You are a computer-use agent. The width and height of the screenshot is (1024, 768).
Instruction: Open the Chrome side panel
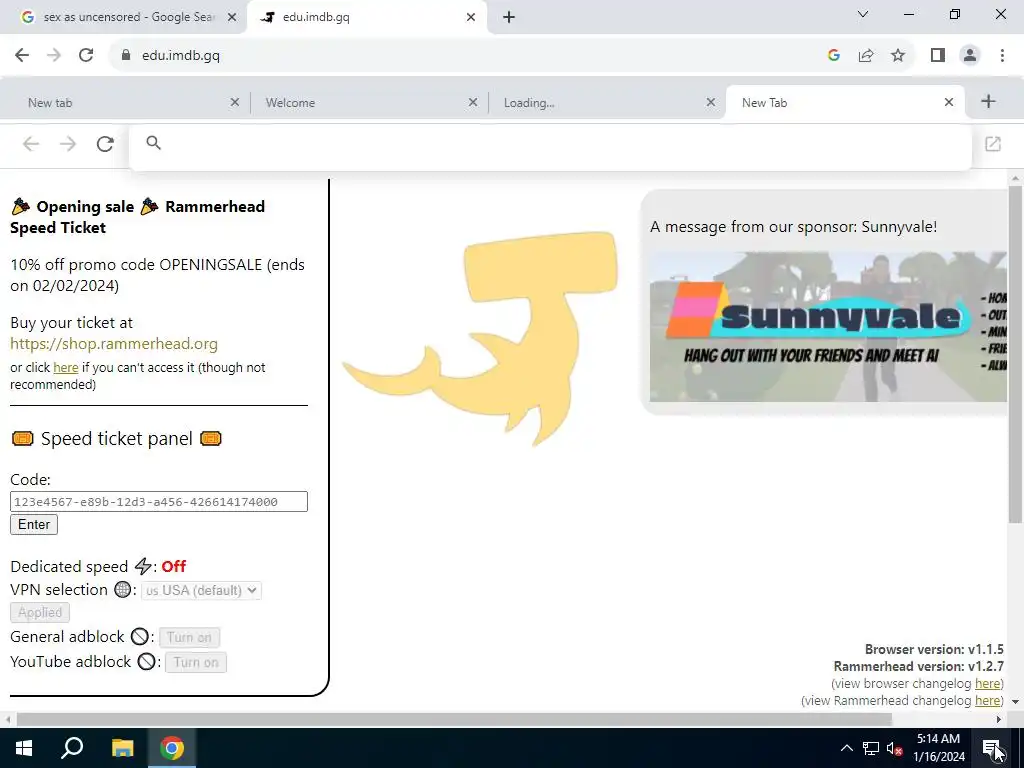tap(938, 56)
